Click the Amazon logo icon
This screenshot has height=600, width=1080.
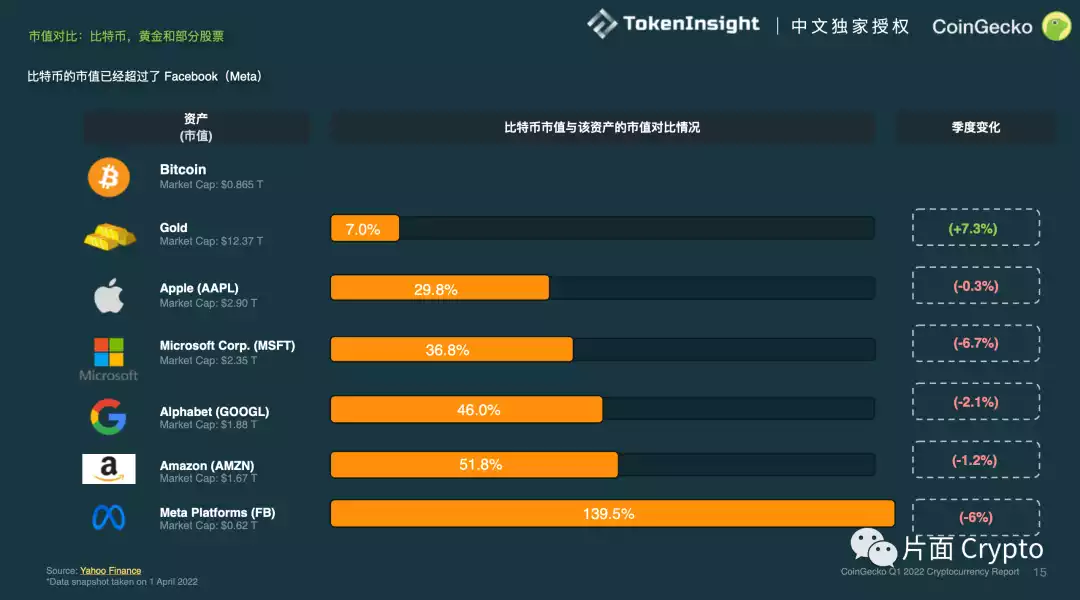click(109, 469)
